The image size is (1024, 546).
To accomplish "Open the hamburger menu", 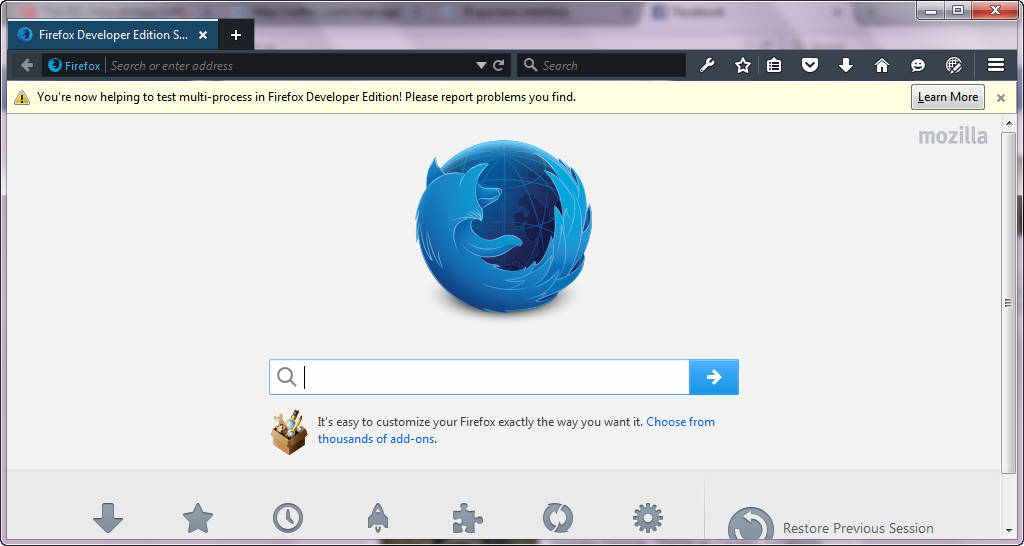I will (x=995, y=65).
